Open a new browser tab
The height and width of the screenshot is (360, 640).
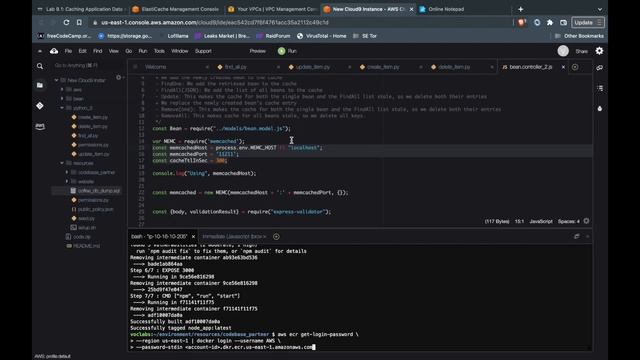pyautogui.click(x=520, y=9)
